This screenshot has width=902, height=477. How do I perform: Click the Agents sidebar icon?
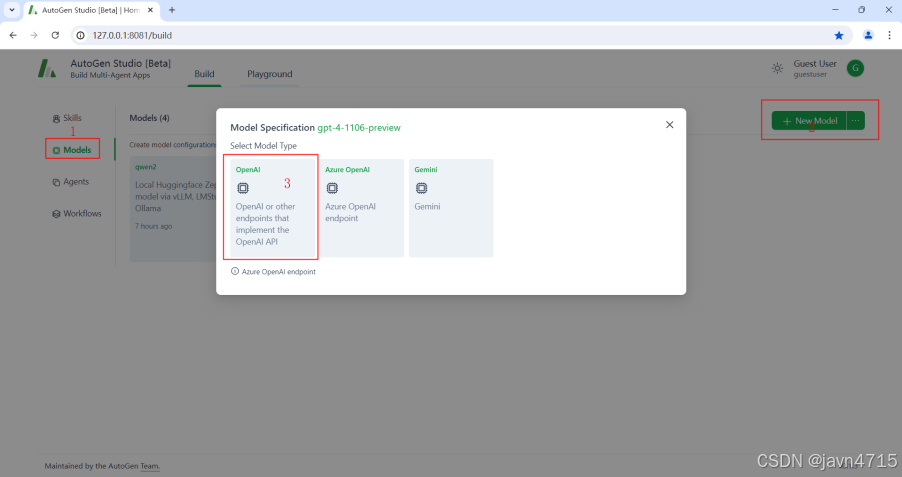(56, 182)
